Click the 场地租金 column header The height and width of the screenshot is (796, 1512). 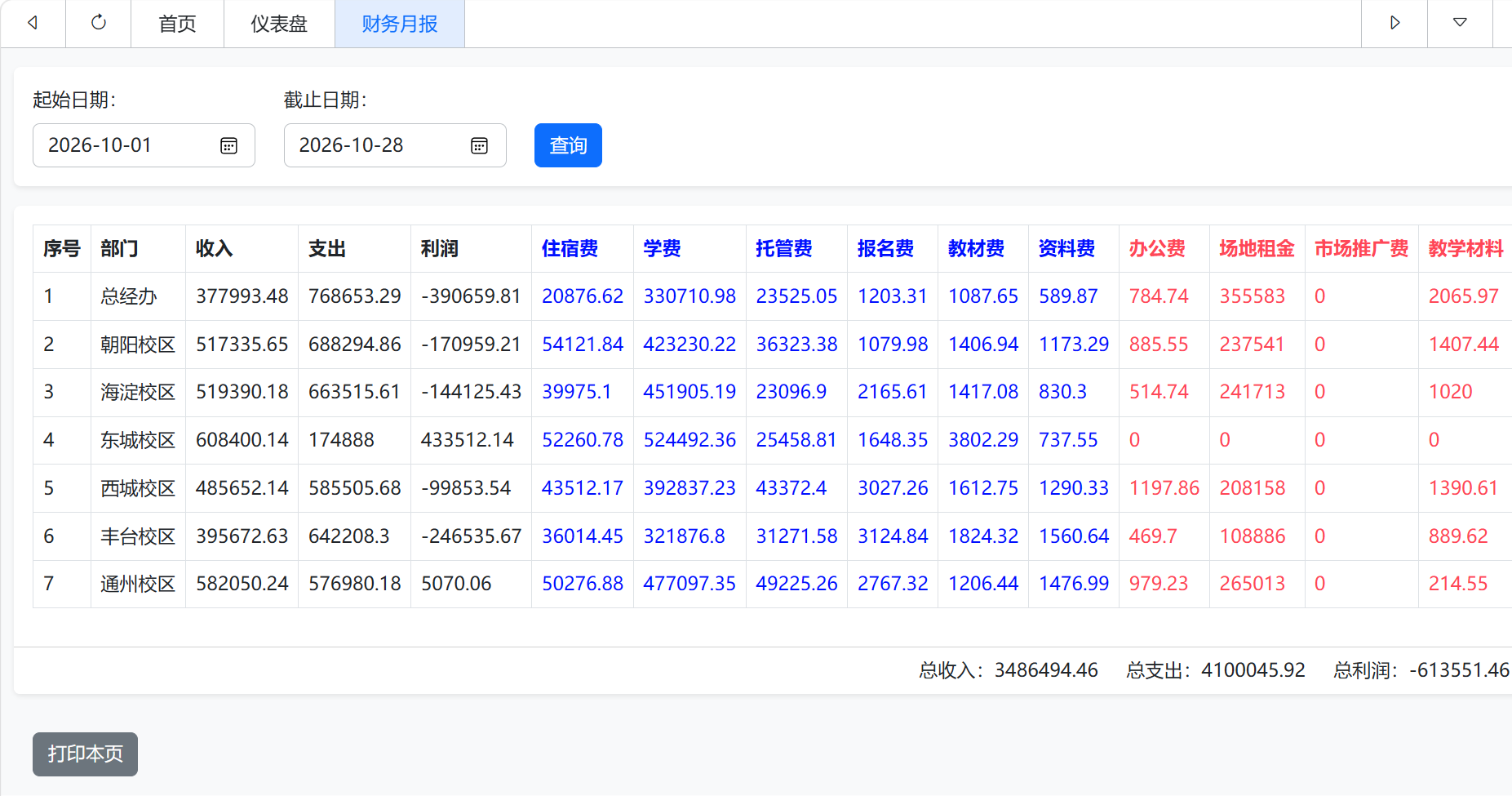click(1257, 248)
